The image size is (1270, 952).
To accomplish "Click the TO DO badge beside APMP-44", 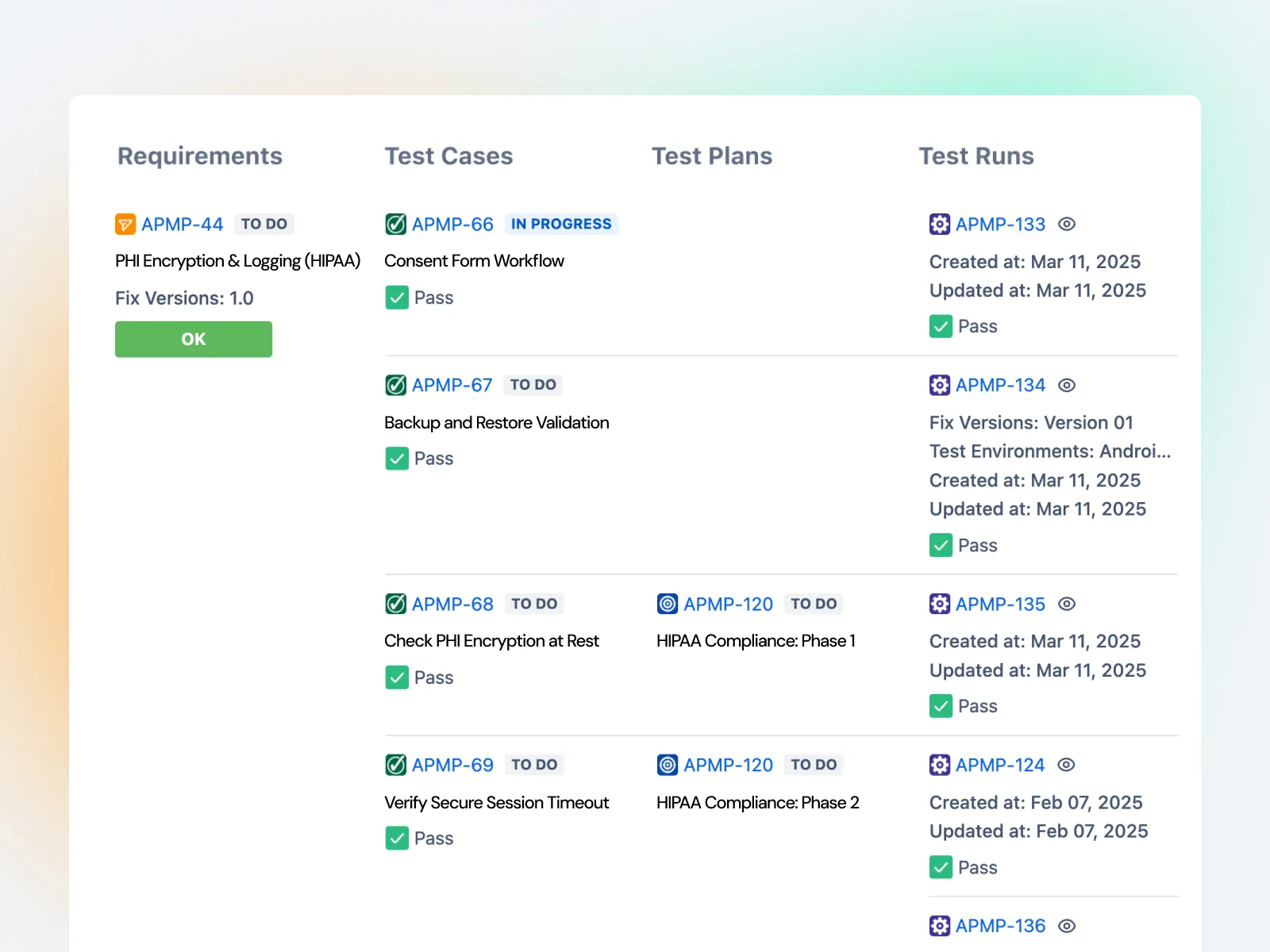I will 264,224.
